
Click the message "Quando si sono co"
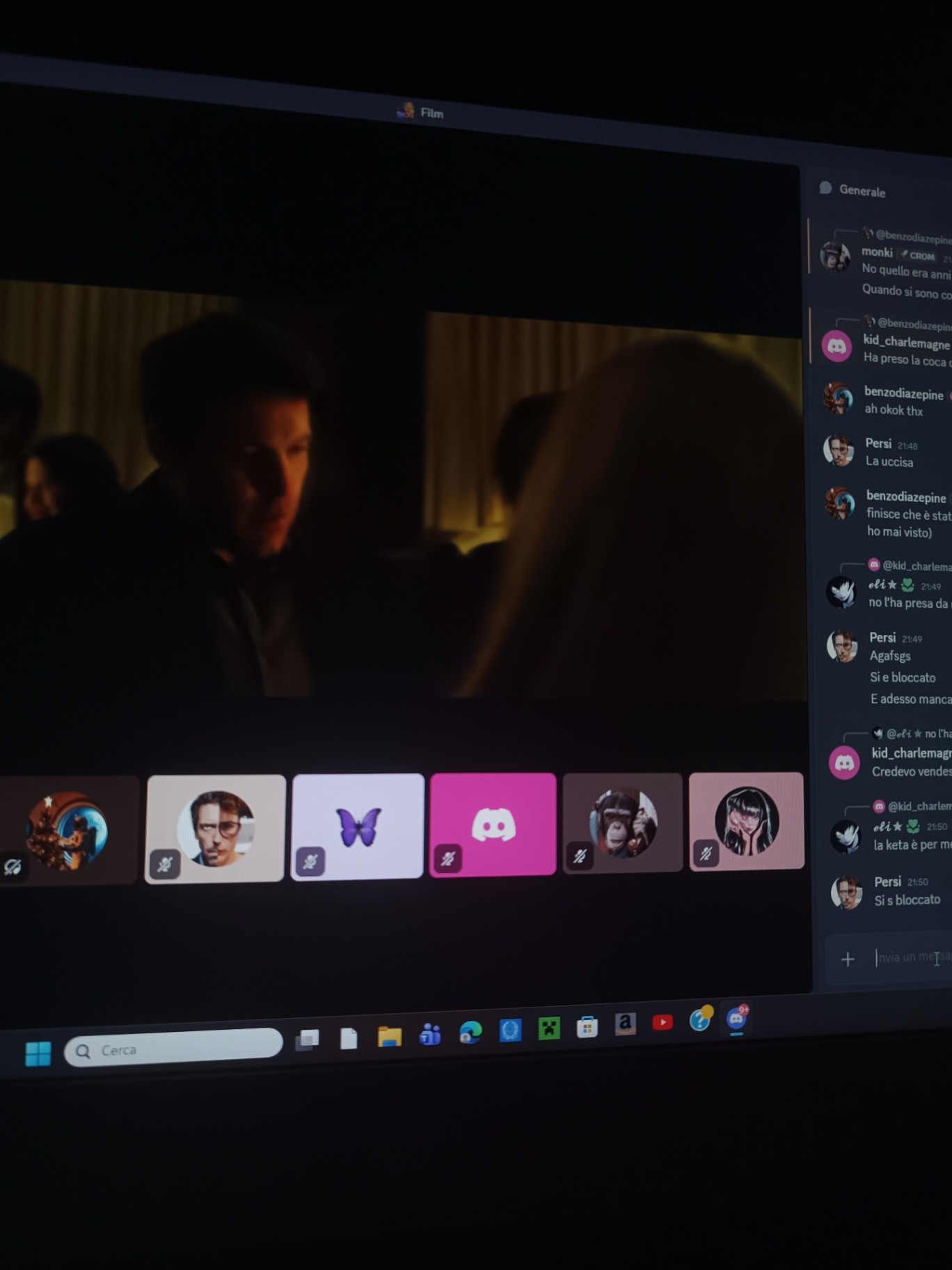coord(907,292)
